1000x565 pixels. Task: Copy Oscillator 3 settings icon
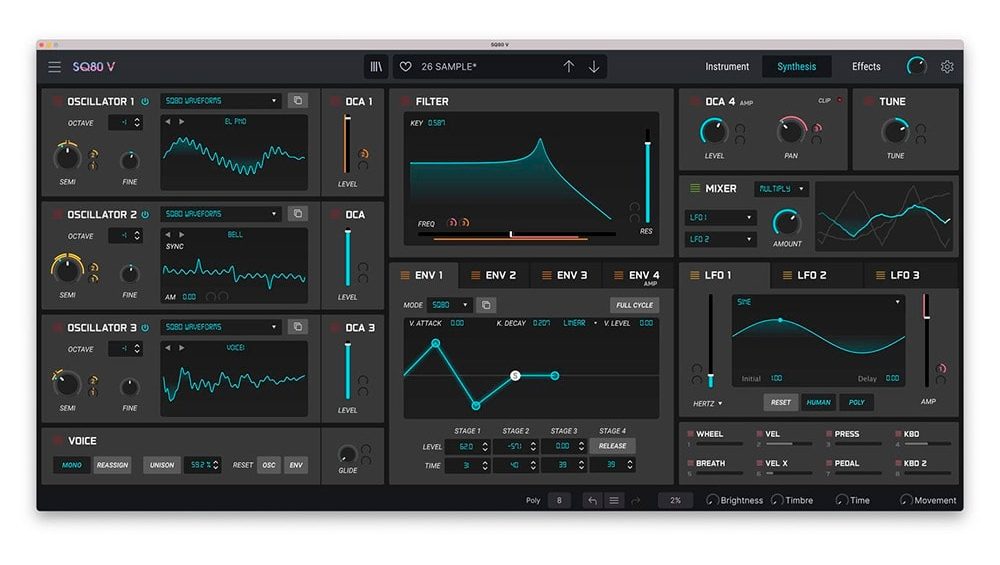[x=297, y=327]
